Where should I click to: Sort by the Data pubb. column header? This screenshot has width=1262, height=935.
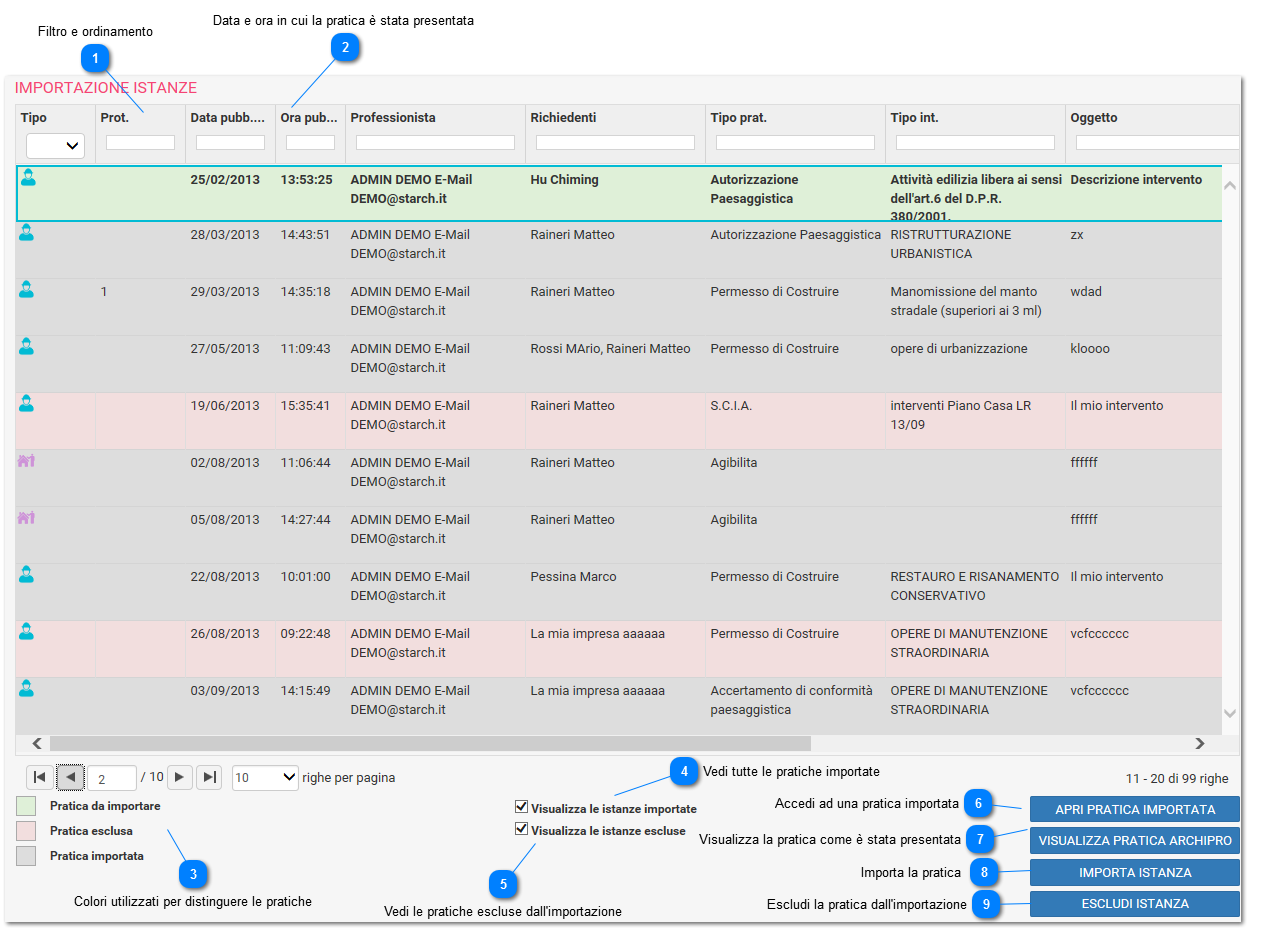click(x=227, y=118)
